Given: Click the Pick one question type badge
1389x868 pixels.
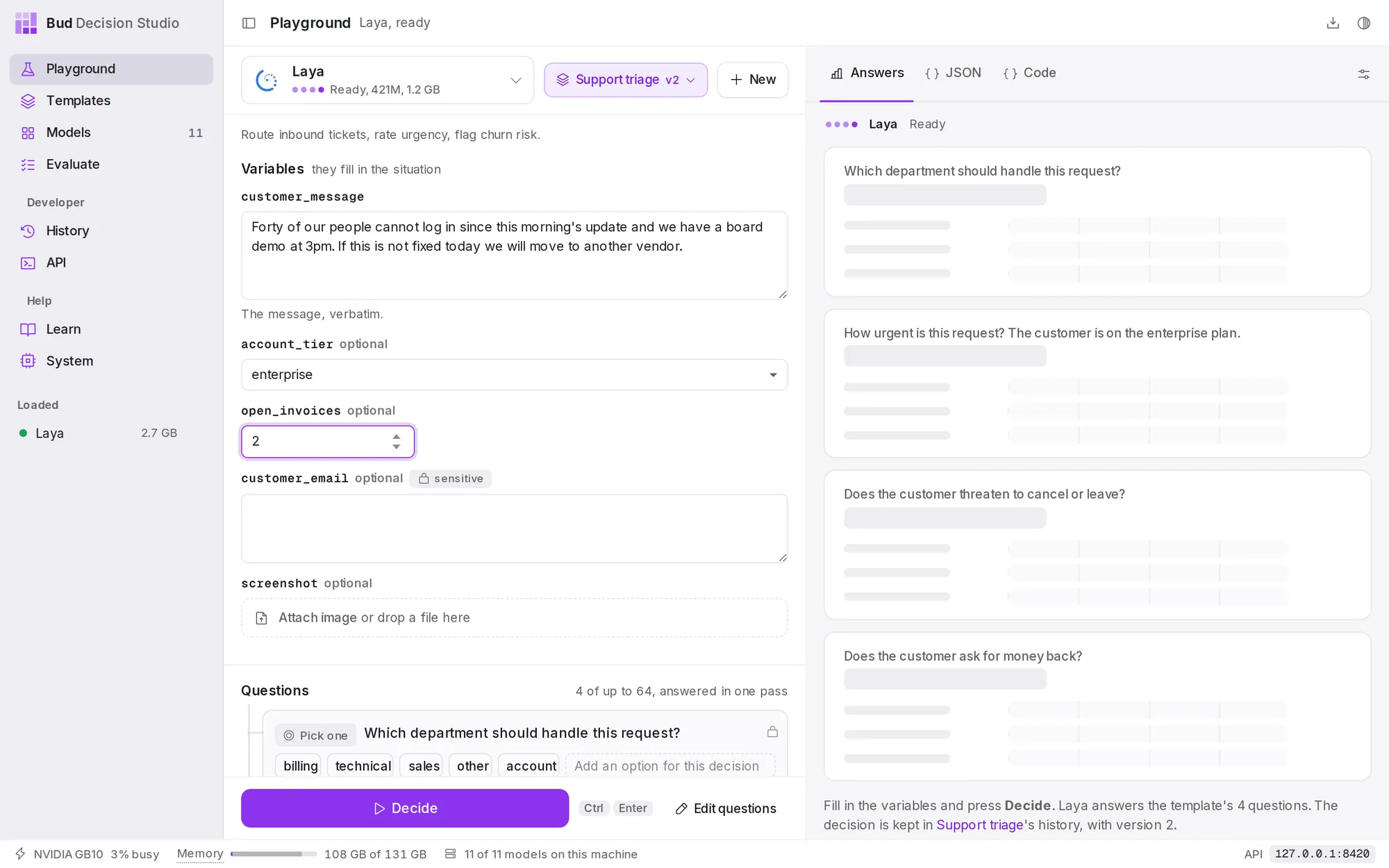Looking at the screenshot, I should (x=316, y=735).
